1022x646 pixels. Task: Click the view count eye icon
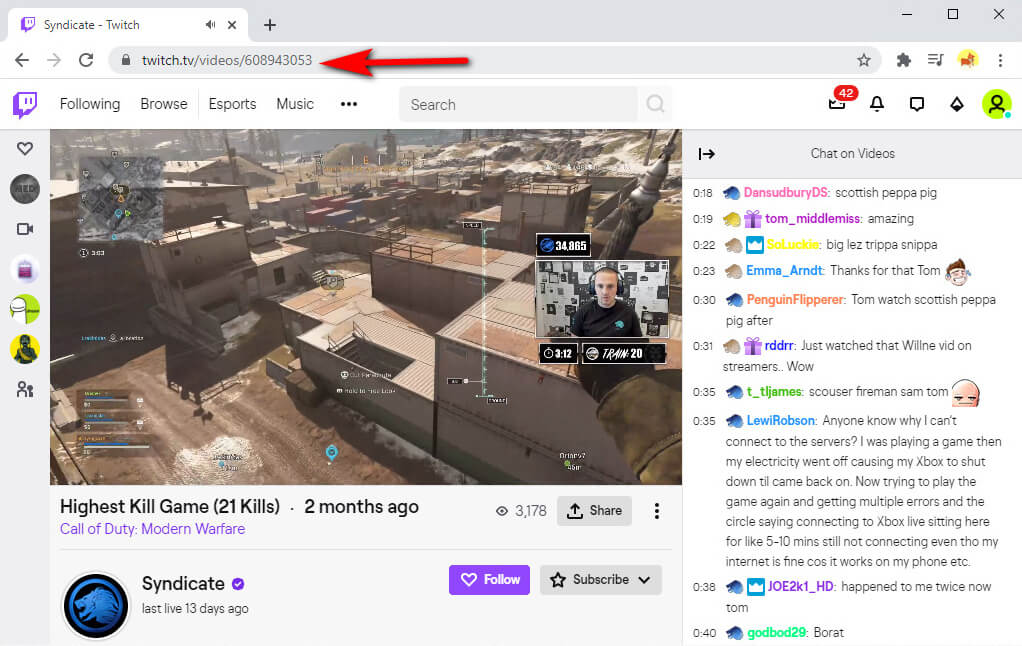[502, 511]
